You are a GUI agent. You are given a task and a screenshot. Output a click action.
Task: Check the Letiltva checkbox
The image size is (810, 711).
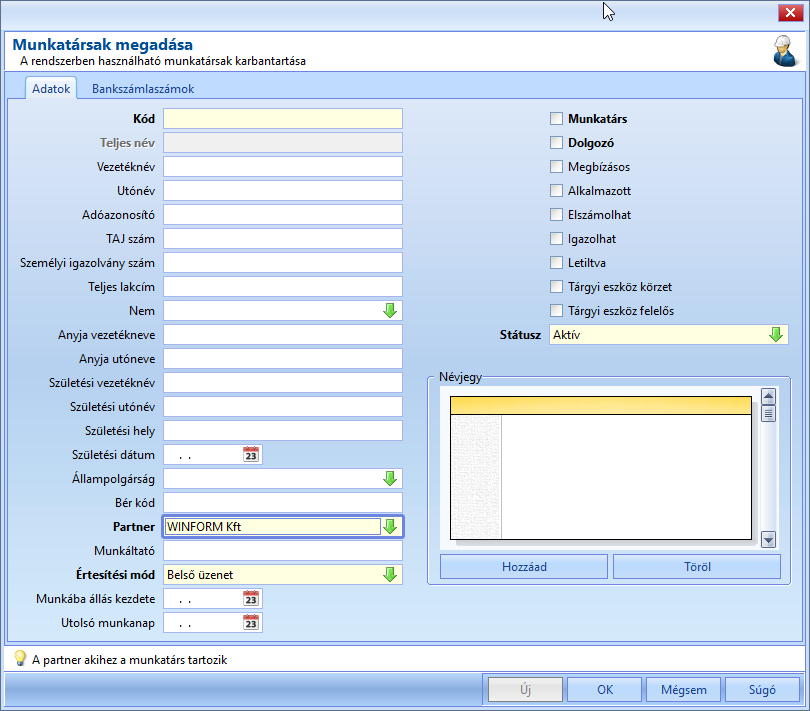click(x=556, y=262)
